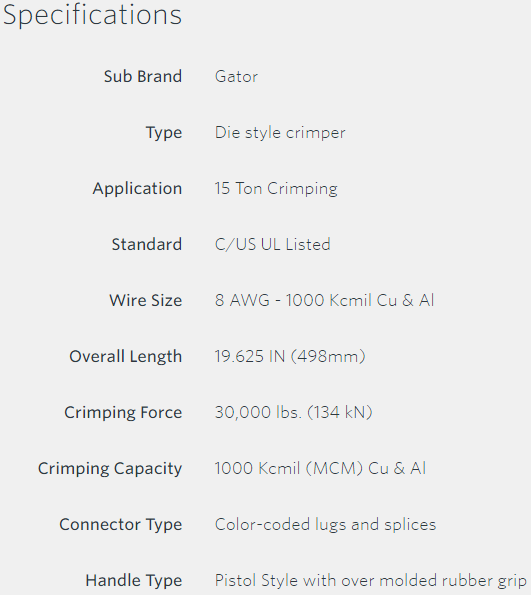
Task: Click the Connector Type label
Action: [121, 525]
